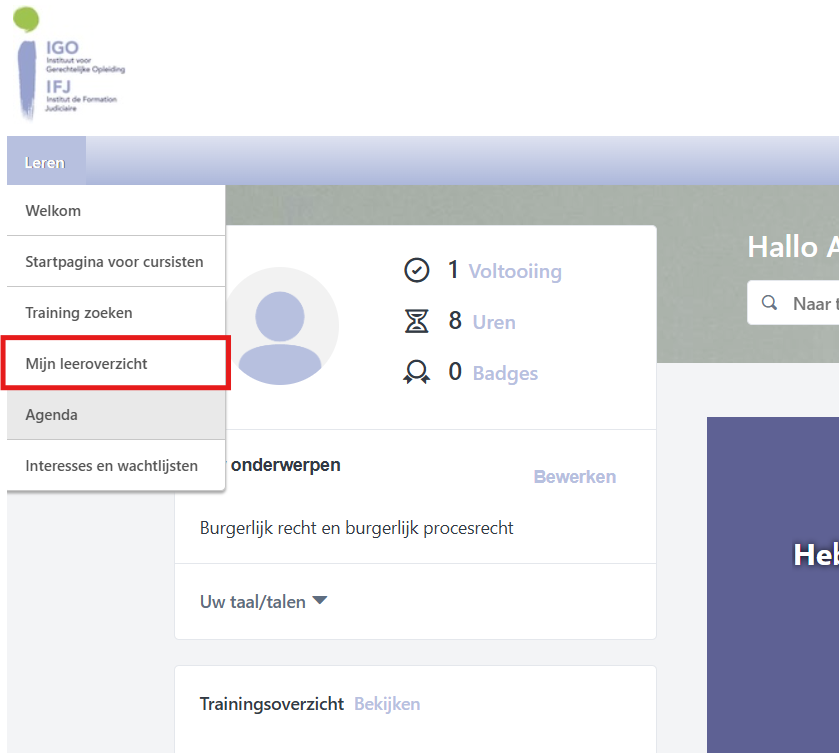Open Agenda from the Leren menu
839x753 pixels.
(52, 414)
